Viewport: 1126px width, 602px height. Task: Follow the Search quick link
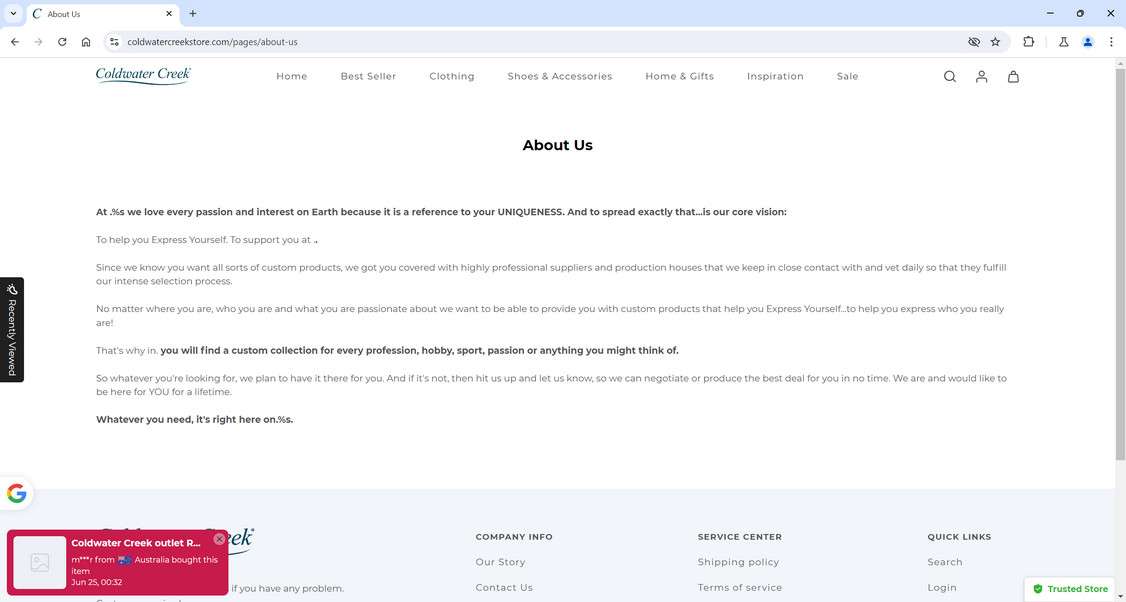(945, 562)
